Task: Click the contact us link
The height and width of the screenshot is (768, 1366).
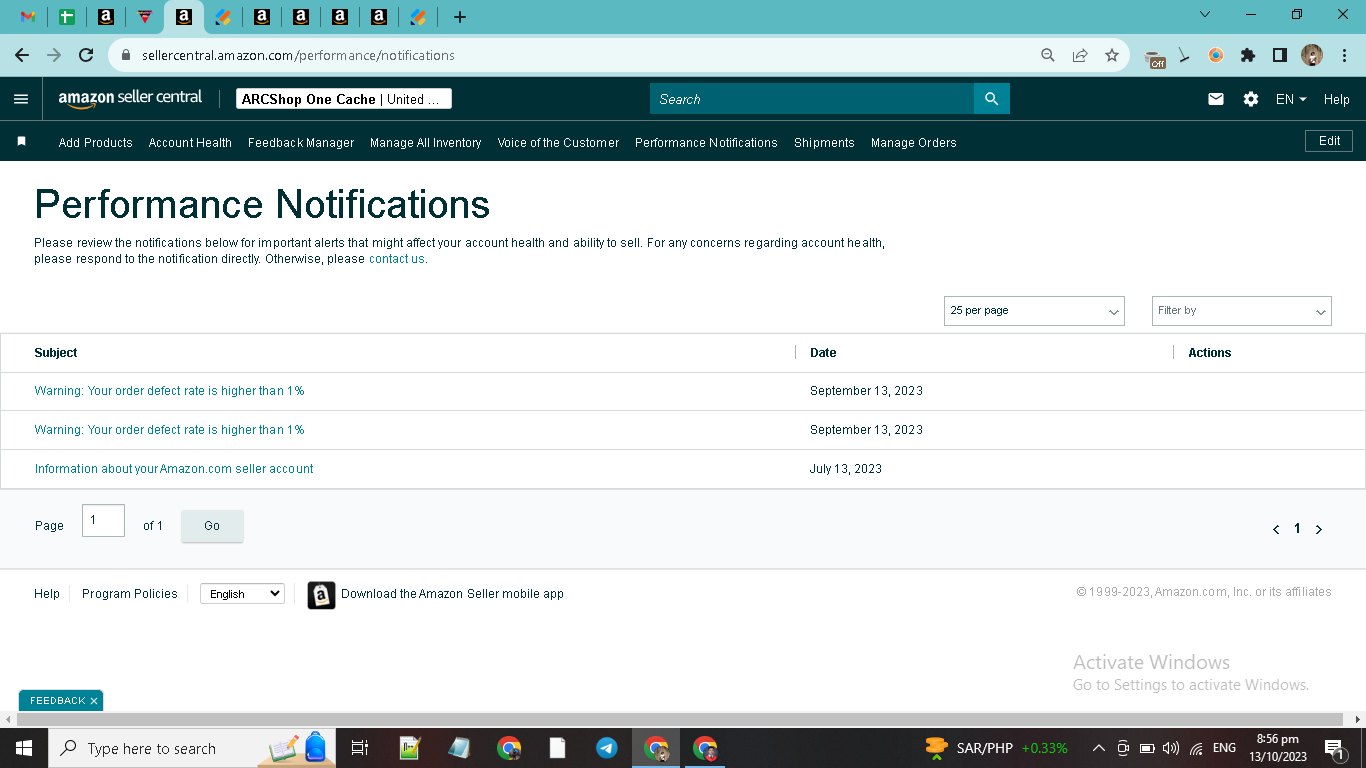Action: (397, 259)
